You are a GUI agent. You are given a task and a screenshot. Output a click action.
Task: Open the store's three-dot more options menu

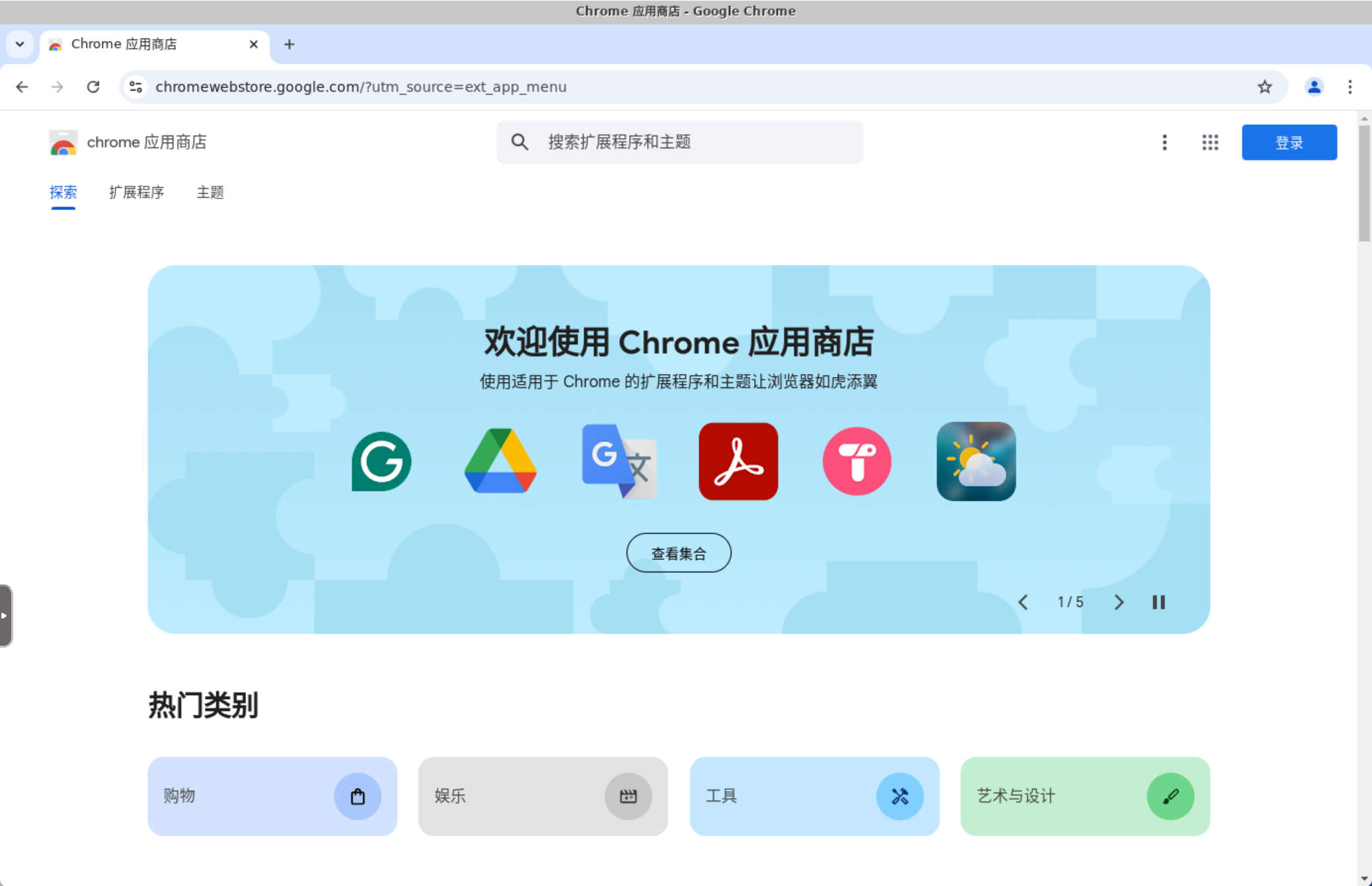[x=1164, y=142]
